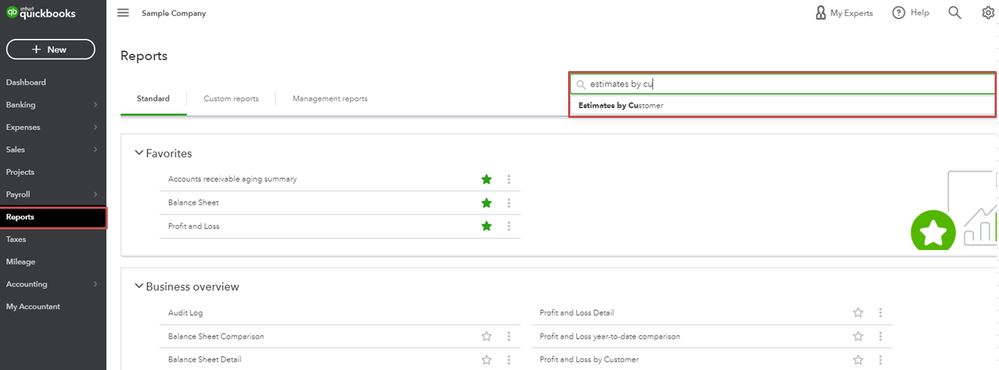Click the + New button
The width and height of the screenshot is (999, 370).
click(x=50, y=49)
